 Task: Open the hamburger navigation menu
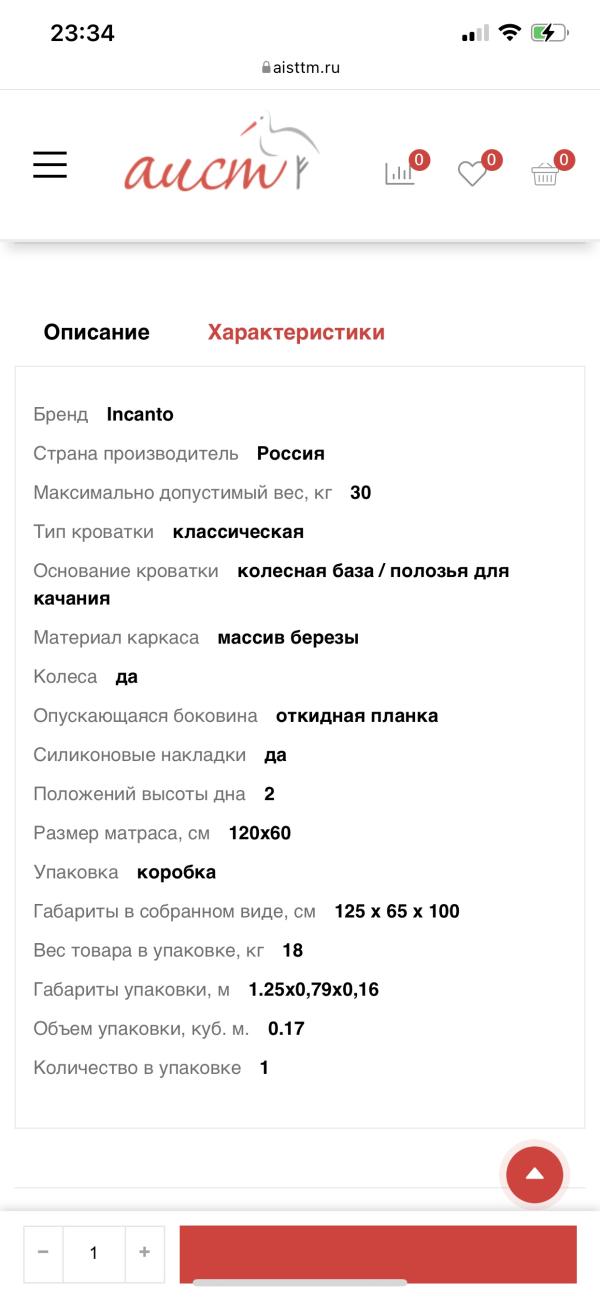click(50, 165)
